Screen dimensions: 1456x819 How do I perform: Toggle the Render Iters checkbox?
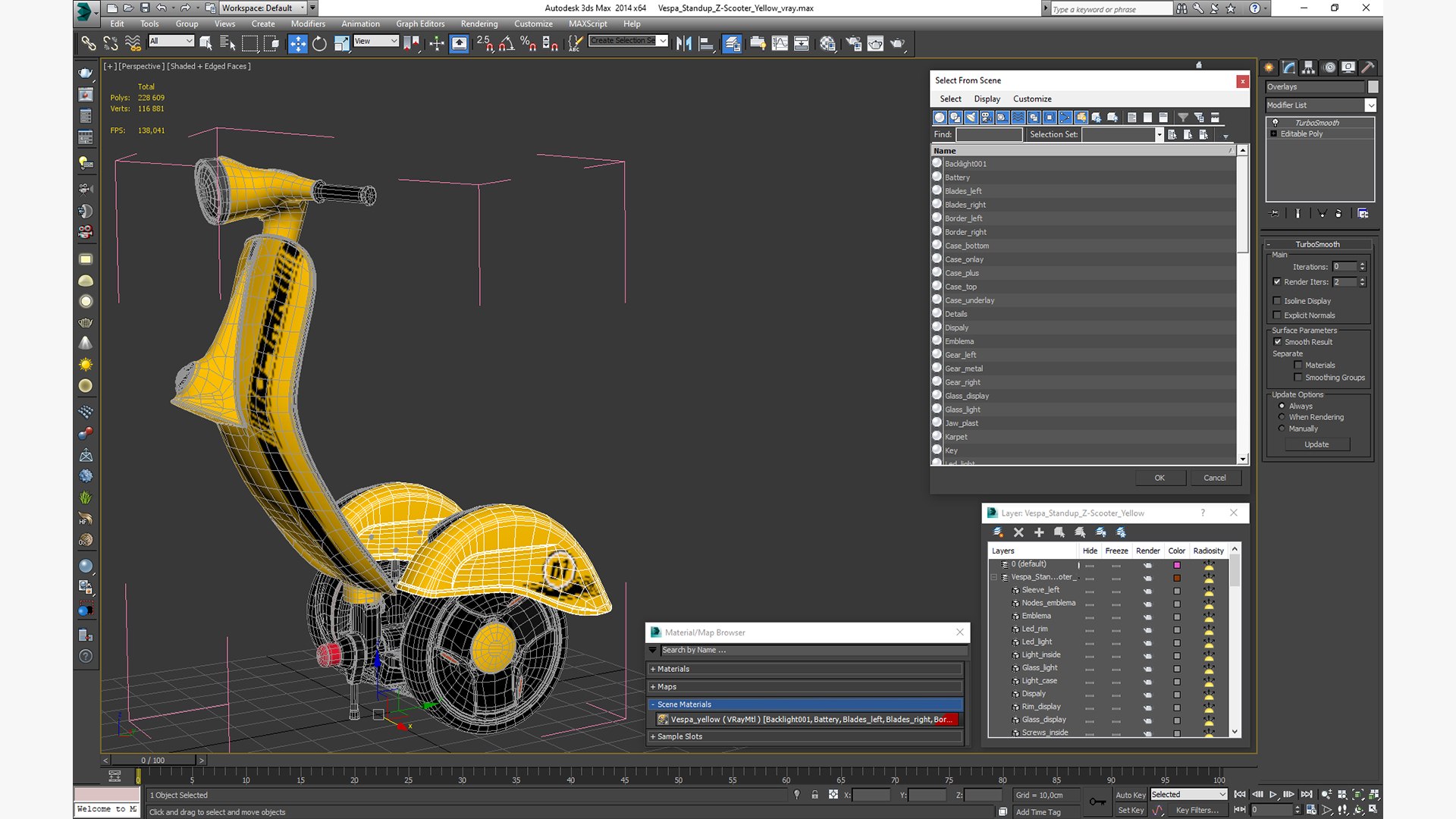[x=1277, y=282]
